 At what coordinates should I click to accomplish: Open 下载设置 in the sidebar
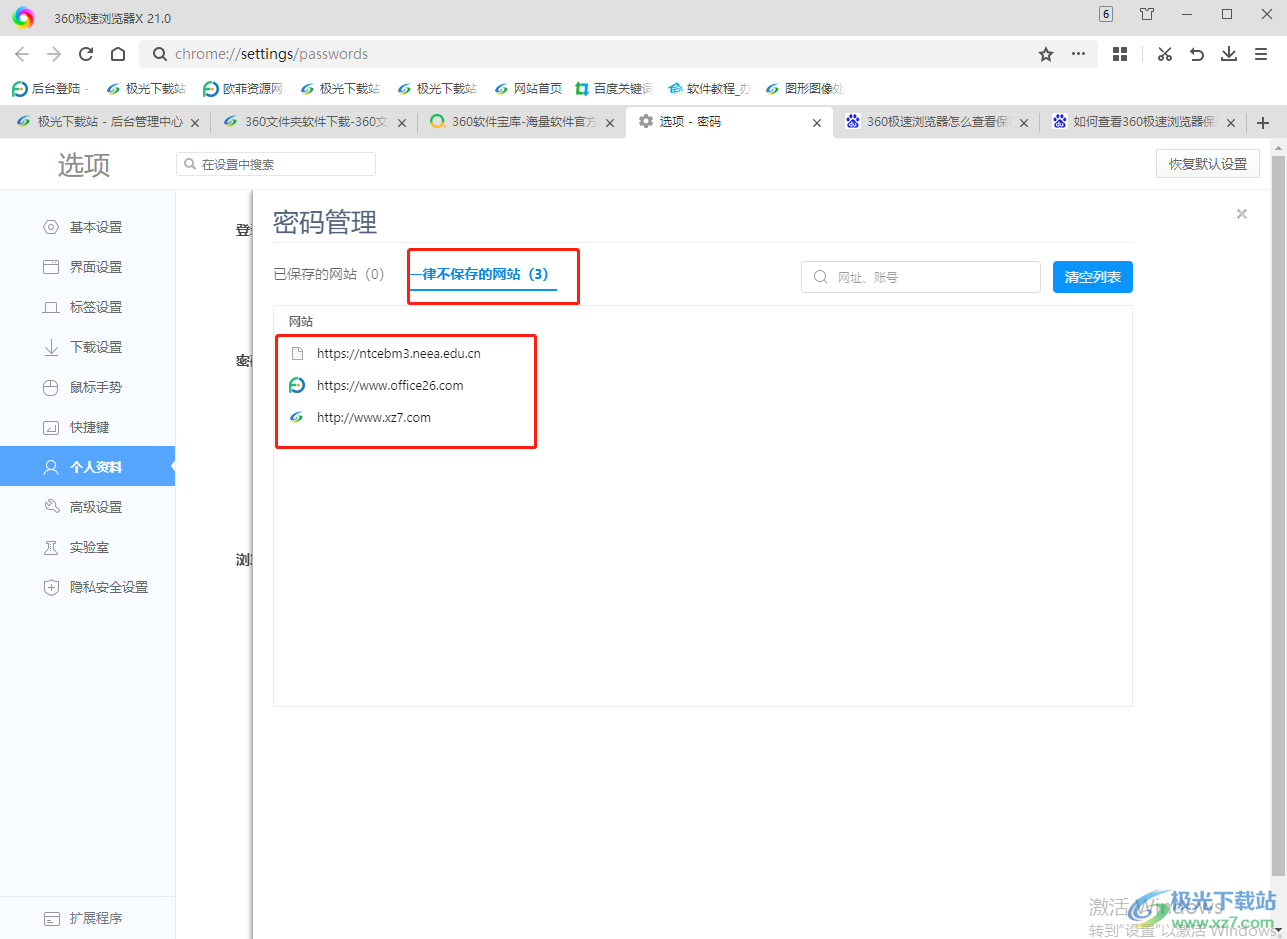tap(87, 347)
